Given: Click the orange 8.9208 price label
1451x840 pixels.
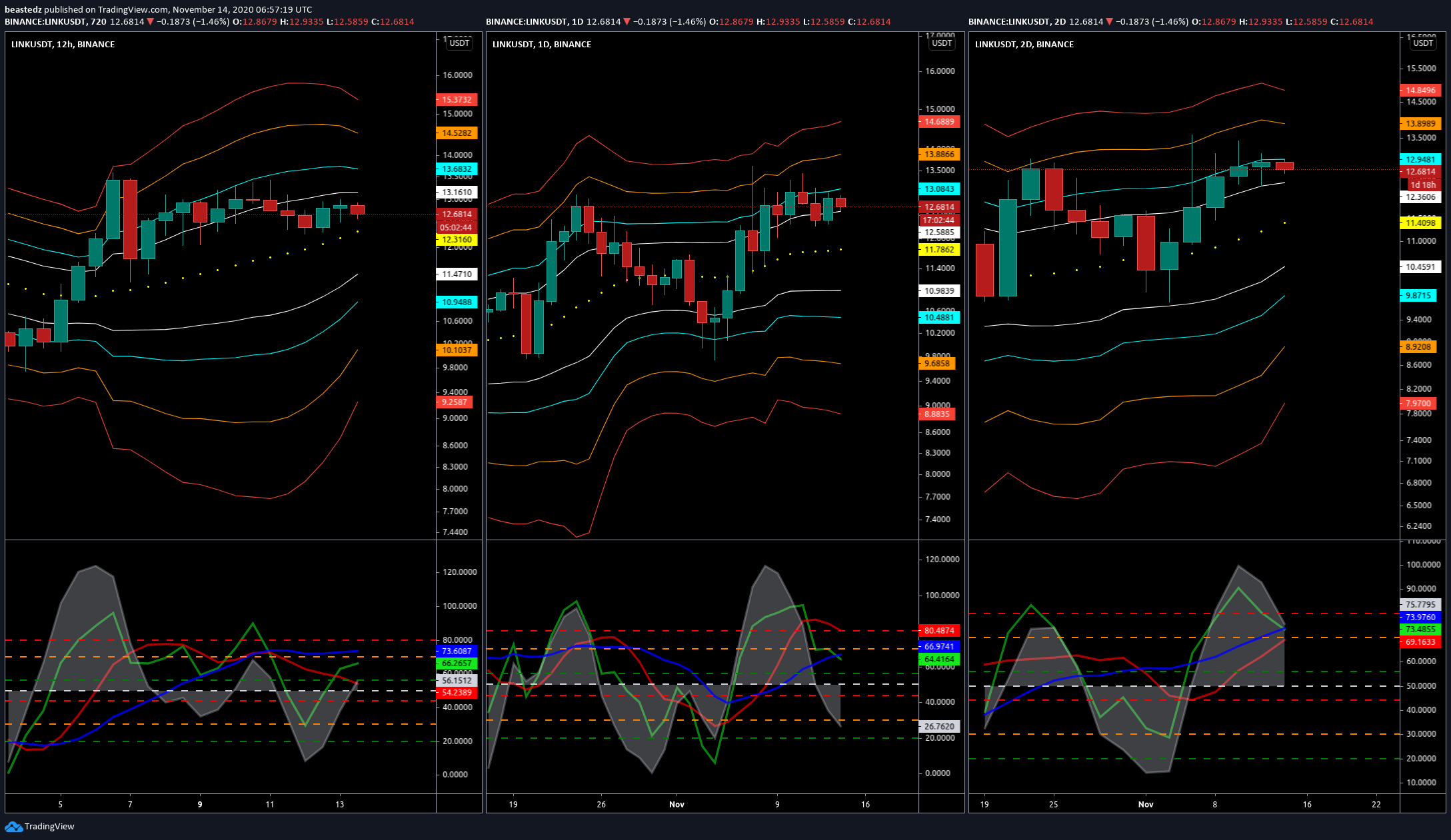Looking at the screenshot, I should (x=1418, y=347).
